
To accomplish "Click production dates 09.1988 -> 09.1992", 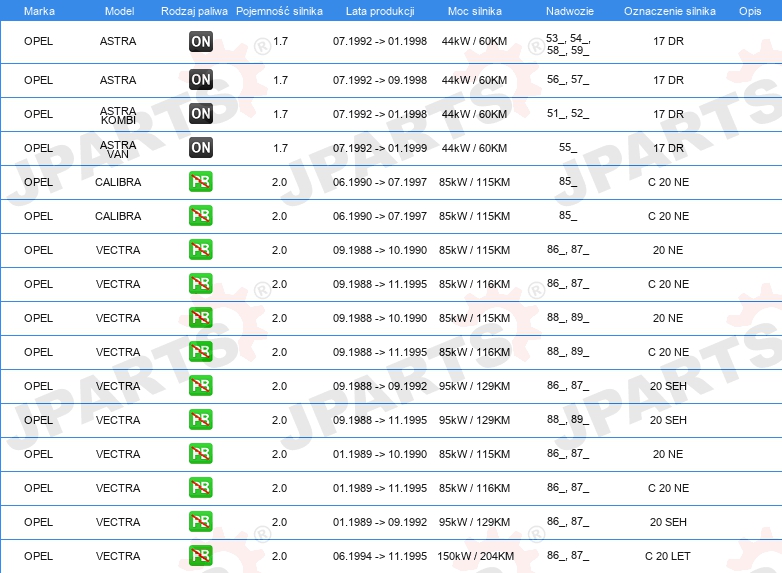I will [x=380, y=386].
